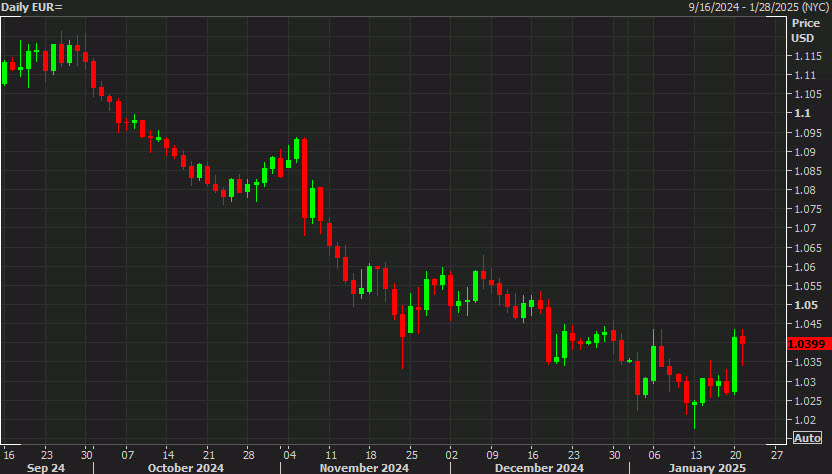The image size is (832, 474).
Task: Click the tall green candle at January 20
Action: (734, 364)
